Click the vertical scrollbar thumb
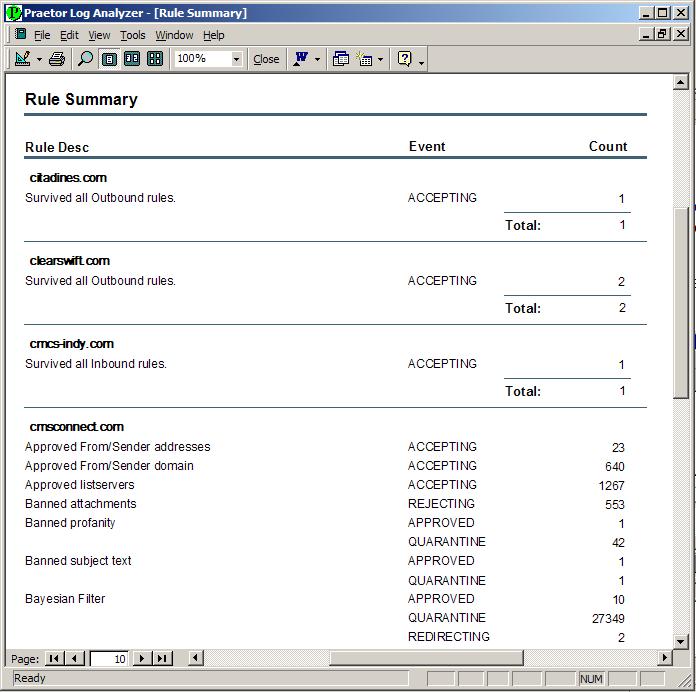This screenshot has width=696, height=692. coord(680,303)
